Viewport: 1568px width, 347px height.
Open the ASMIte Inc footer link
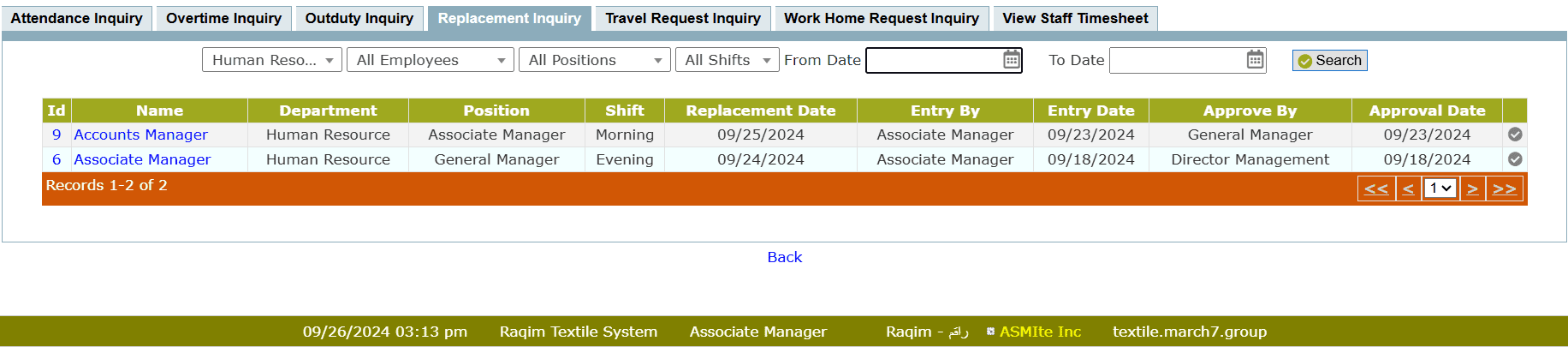(1040, 332)
